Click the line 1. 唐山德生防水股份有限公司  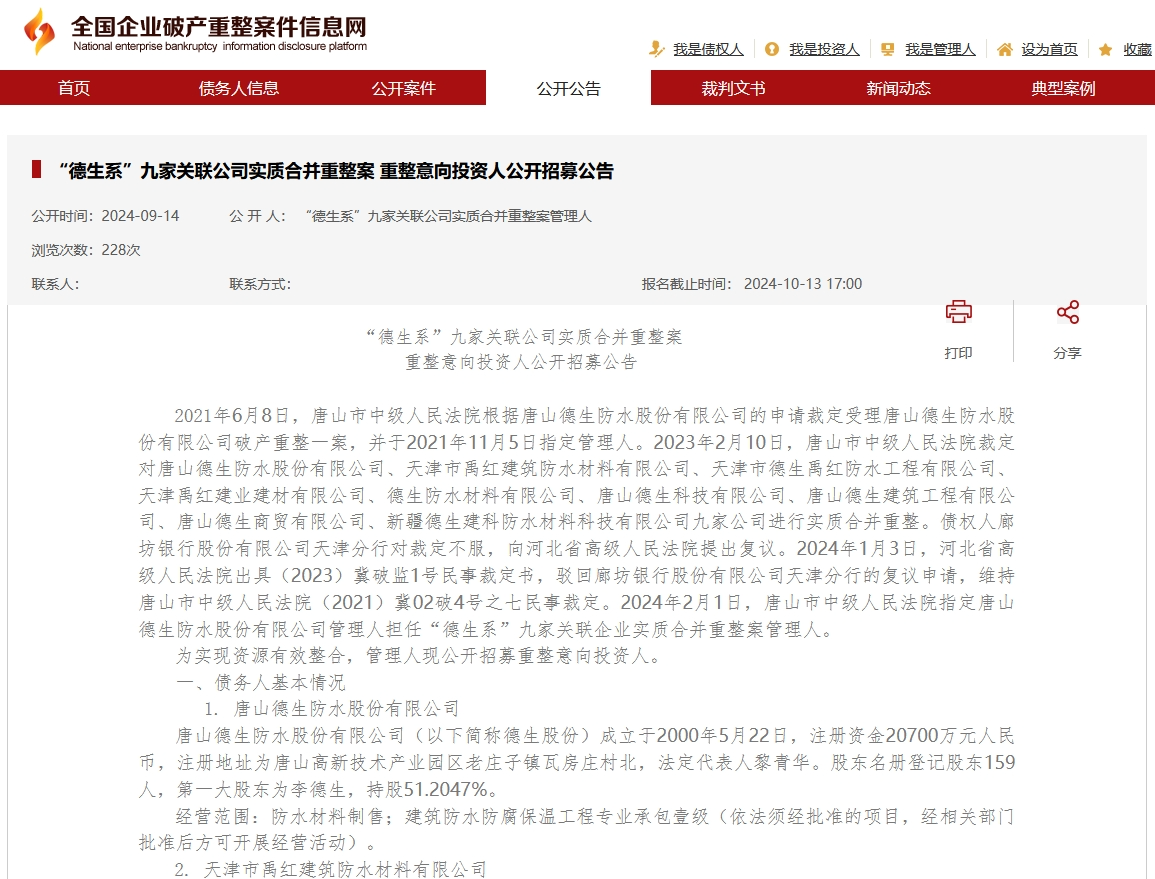click(332, 709)
